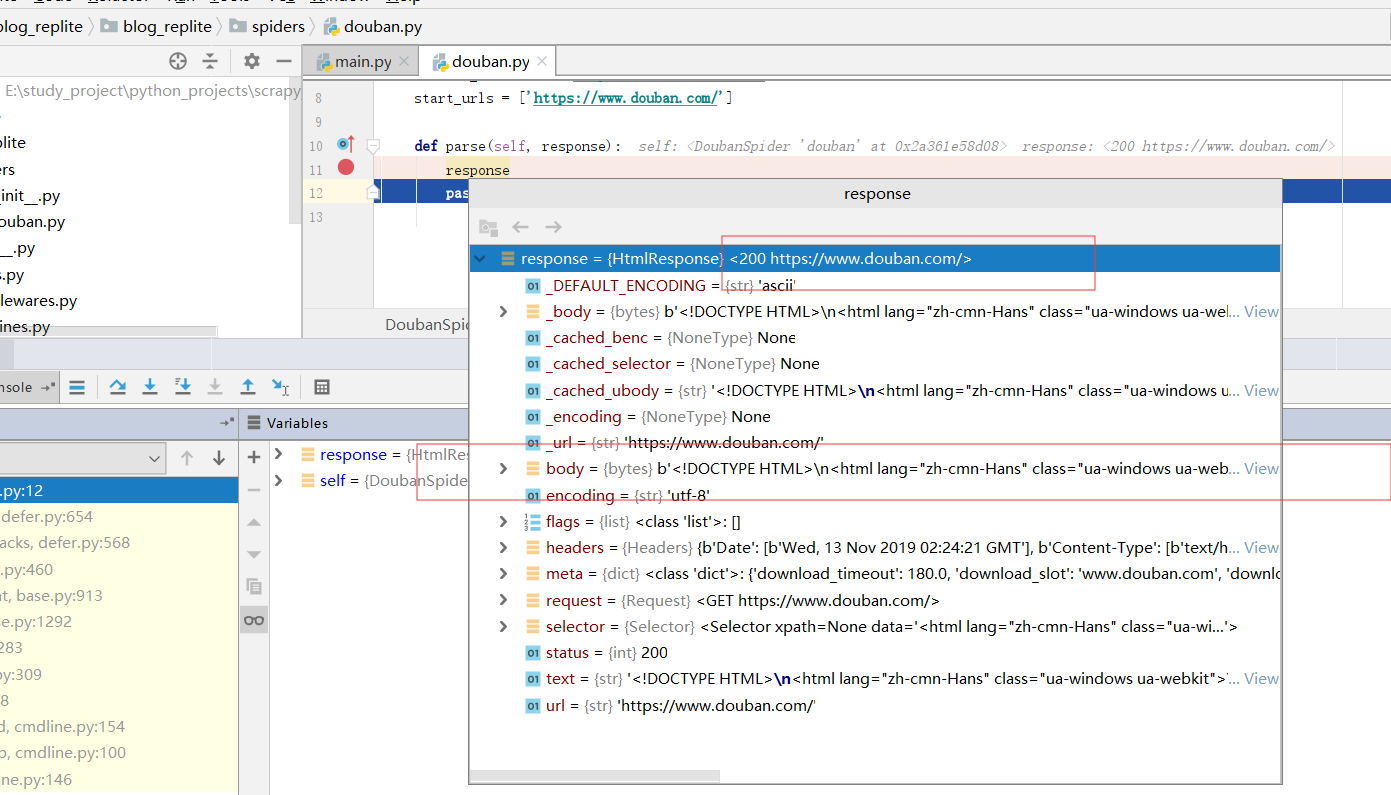Screen dimensions: 1391x795
Task: Click the Force Step Into icon
Action: pyautogui.click(x=215, y=387)
